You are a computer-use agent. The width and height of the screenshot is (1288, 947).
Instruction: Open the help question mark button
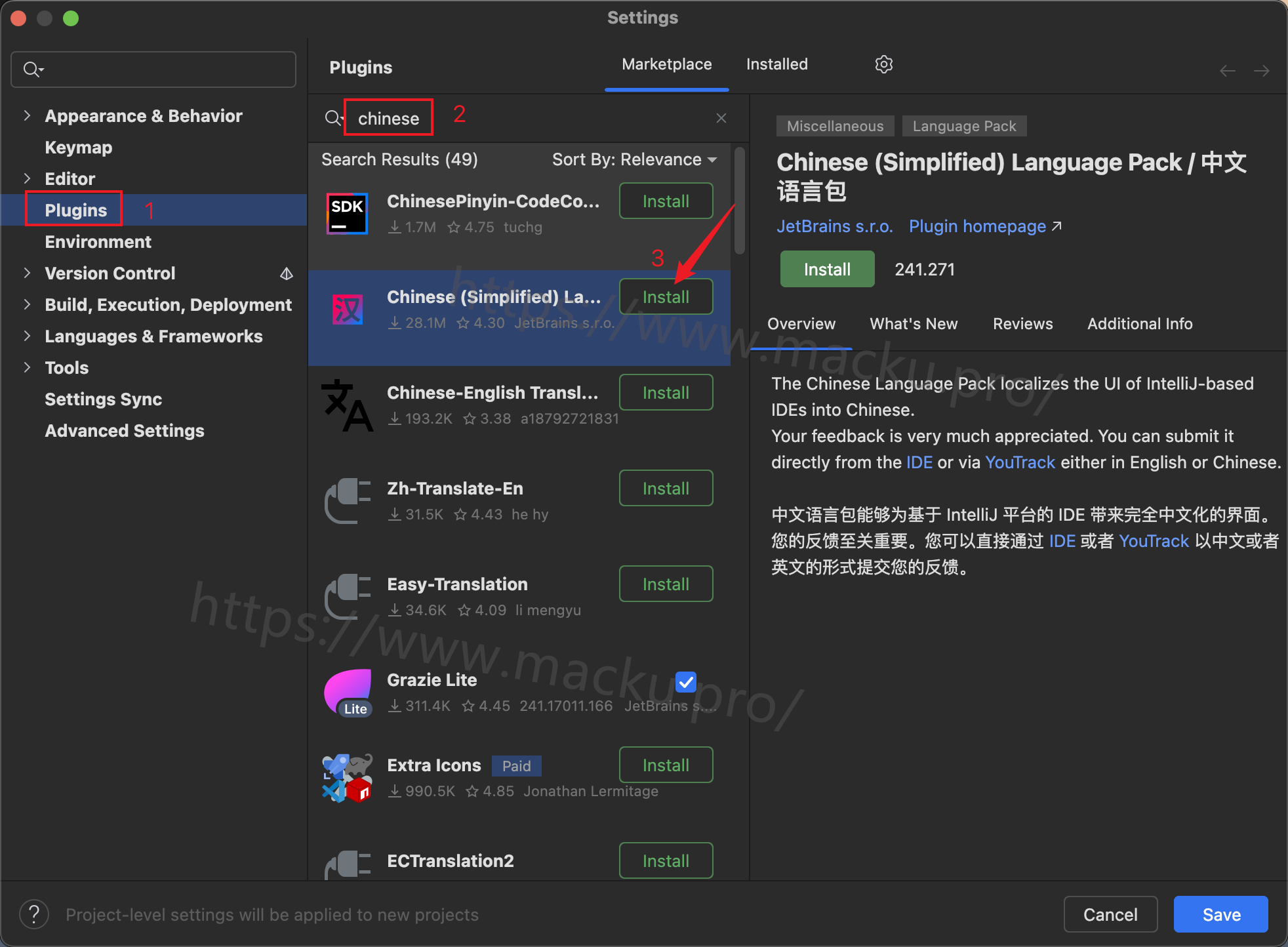point(34,914)
